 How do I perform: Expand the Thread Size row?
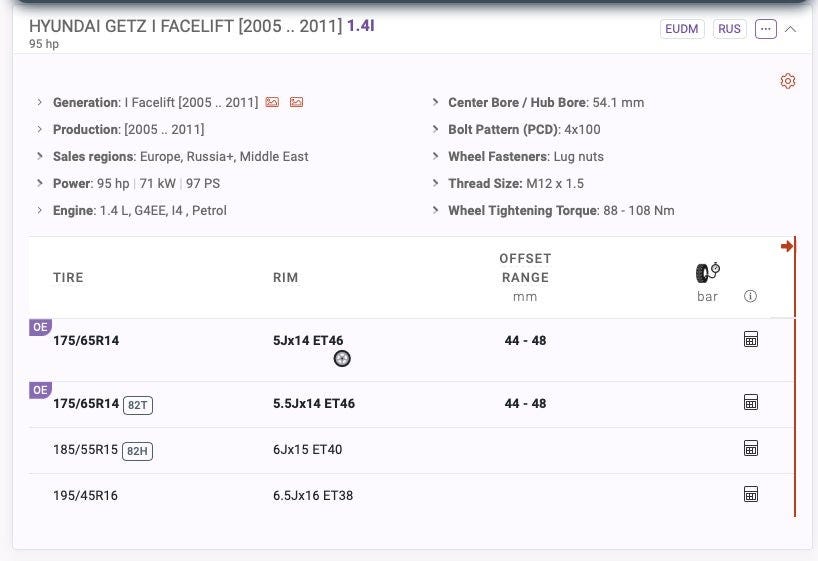[435, 184]
